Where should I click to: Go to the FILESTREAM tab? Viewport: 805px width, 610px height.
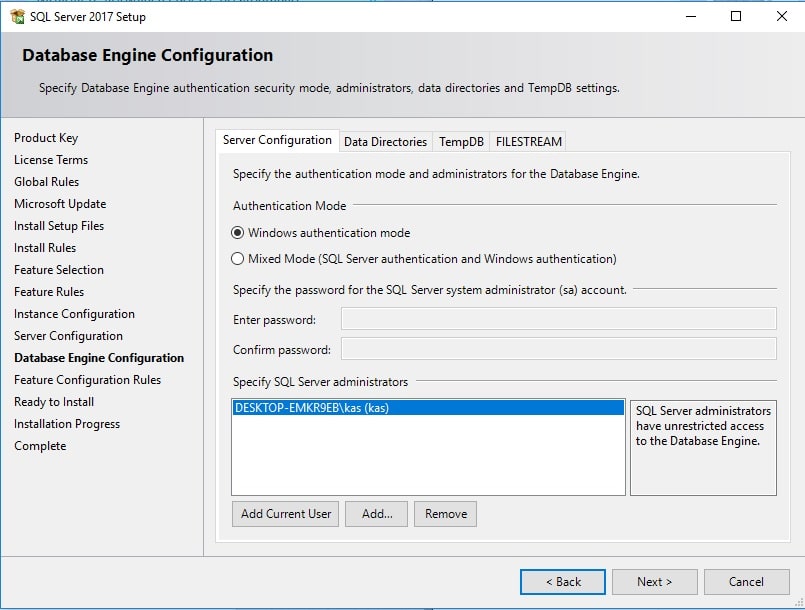[528, 142]
